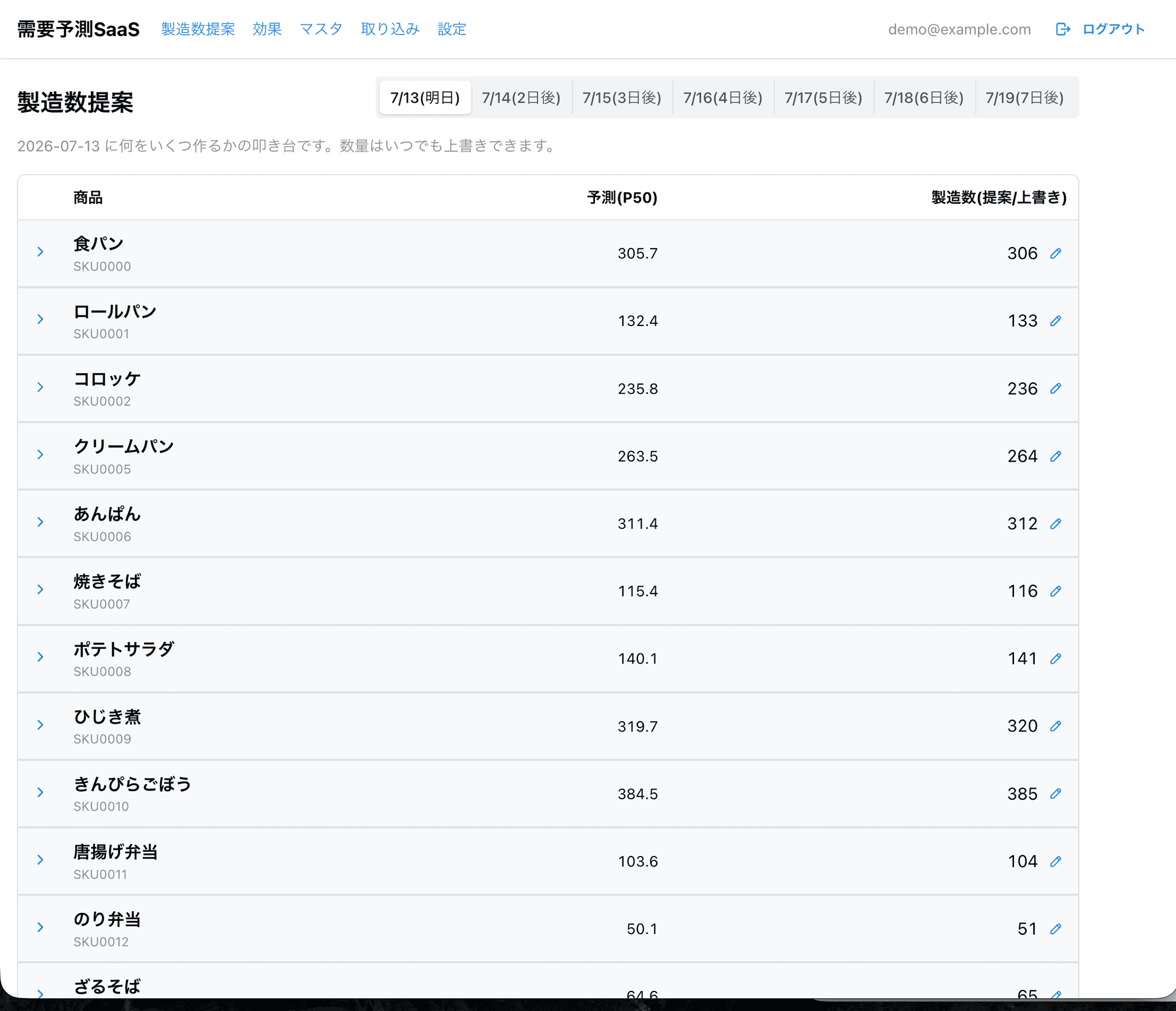This screenshot has height=1011, width=1176.
Task: Expand the 食パン row details
Action: click(40, 252)
